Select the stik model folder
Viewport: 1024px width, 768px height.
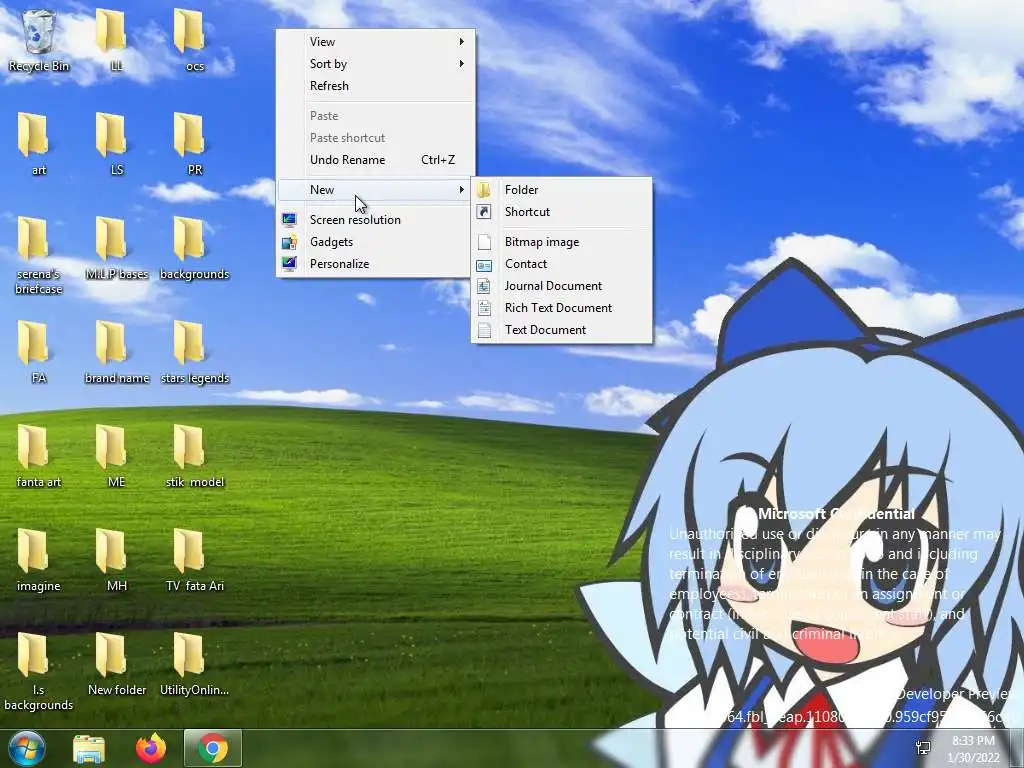[195, 456]
